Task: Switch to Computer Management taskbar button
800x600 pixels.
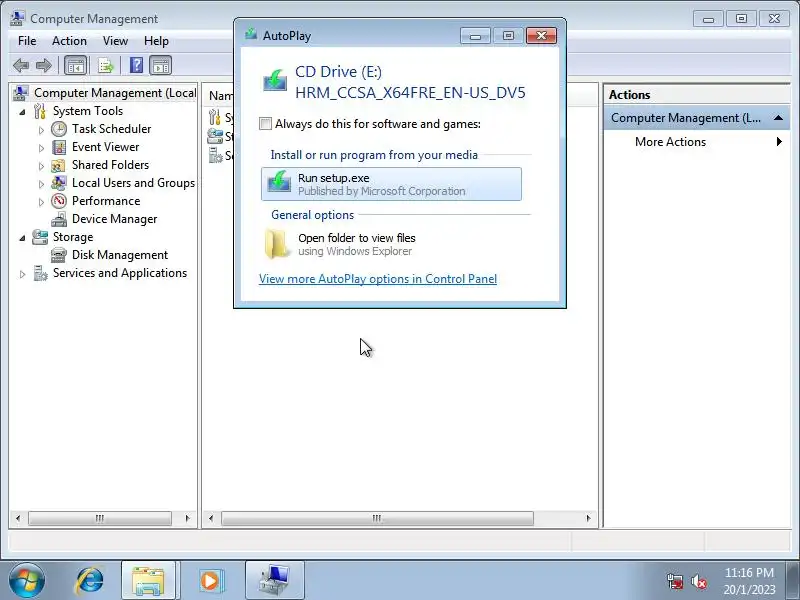Action: pyautogui.click(x=274, y=581)
